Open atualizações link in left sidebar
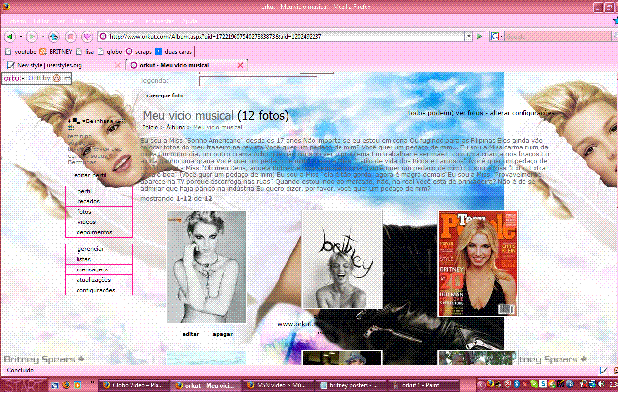The width and height of the screenshot is (618, 393). 94,280
